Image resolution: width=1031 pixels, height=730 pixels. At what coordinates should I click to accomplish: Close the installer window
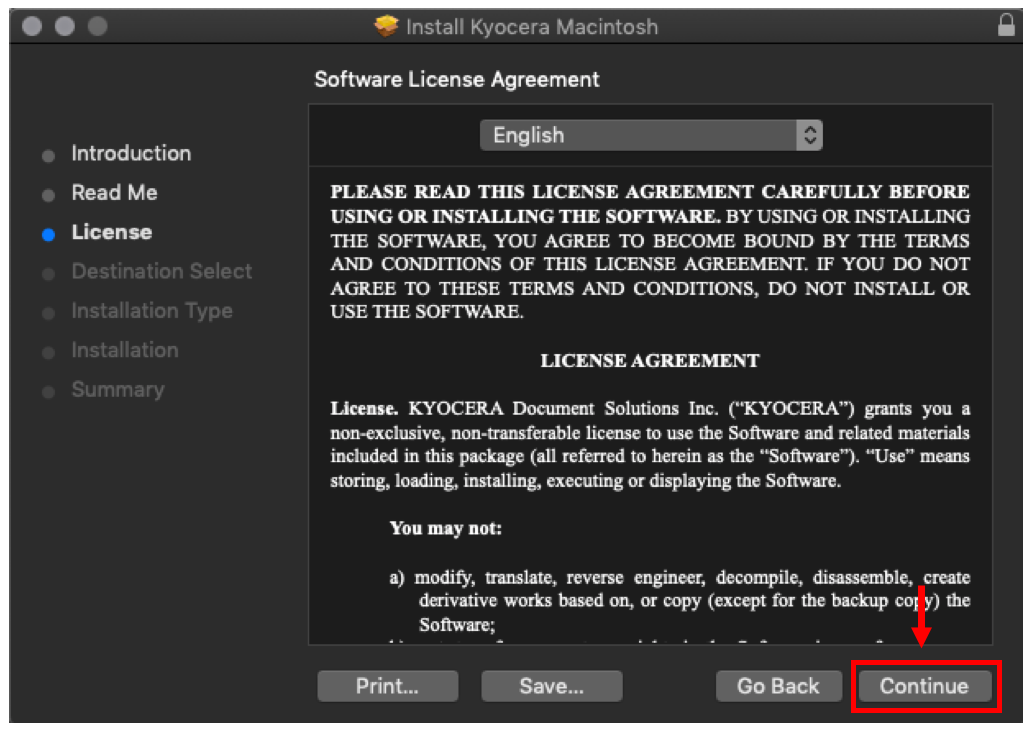pyautogui.click(x=31, y=27)
